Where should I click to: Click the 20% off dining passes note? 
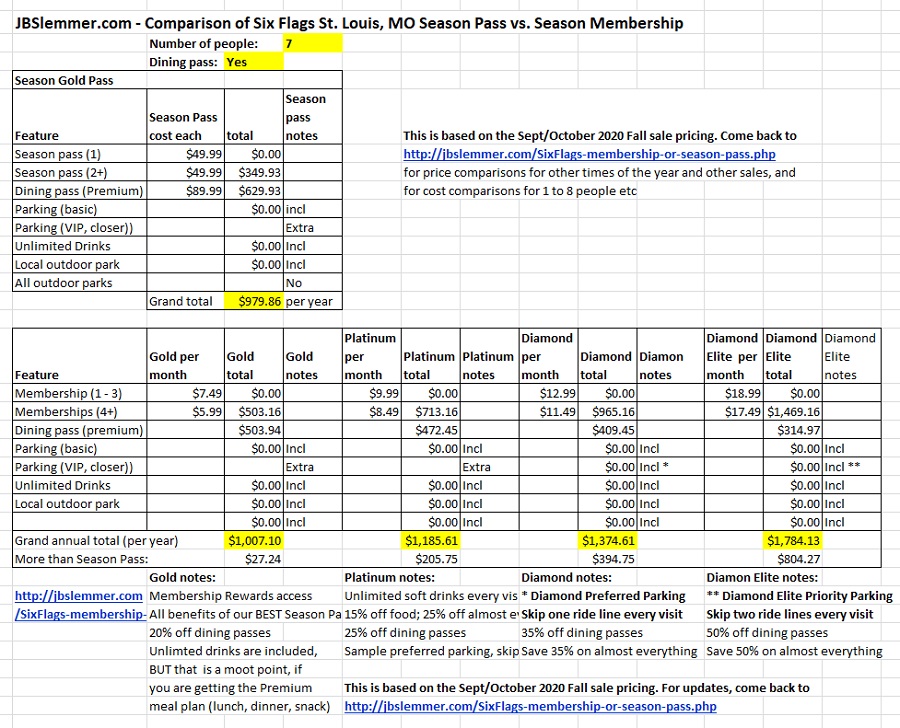(210, 633)
